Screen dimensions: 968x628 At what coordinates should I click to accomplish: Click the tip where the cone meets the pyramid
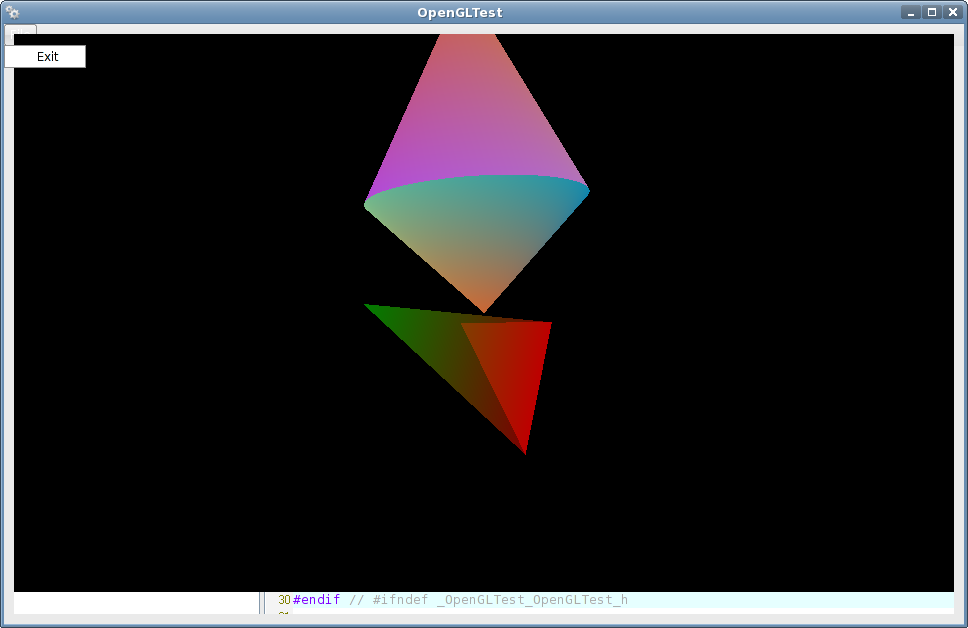(484, 311)
